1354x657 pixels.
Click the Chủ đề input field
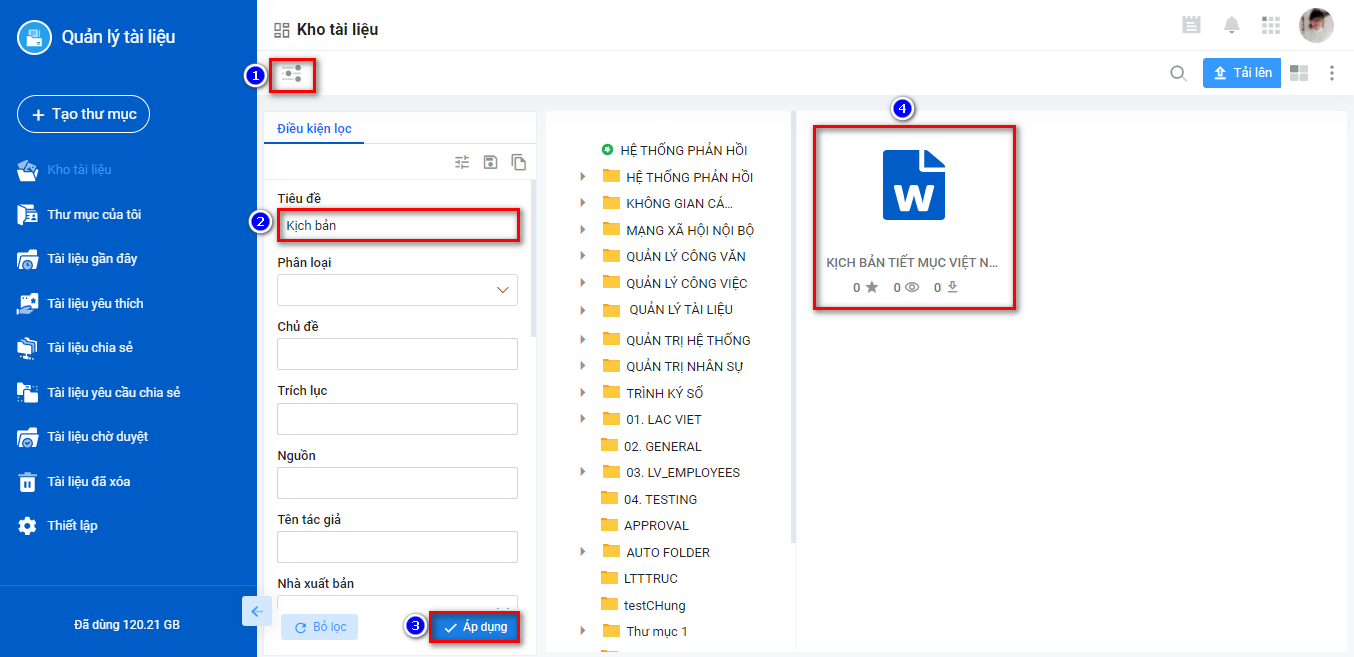(x=398, y=354)
